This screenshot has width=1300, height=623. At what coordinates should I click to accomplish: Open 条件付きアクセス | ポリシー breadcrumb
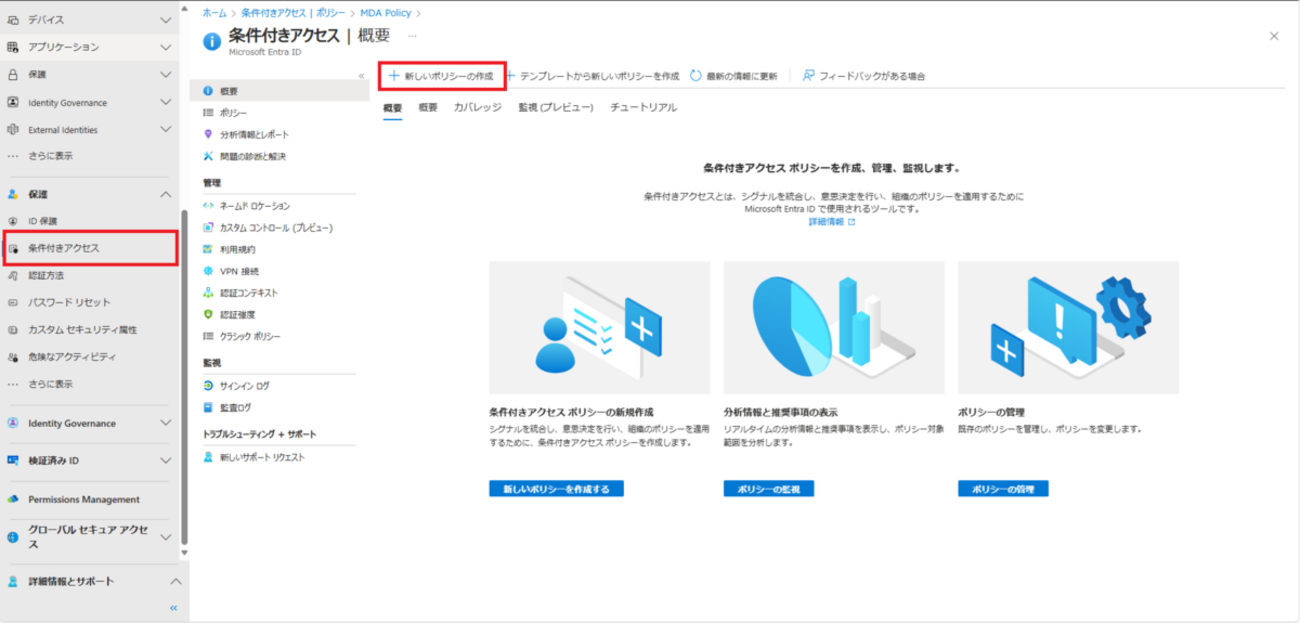coord(292,12)
